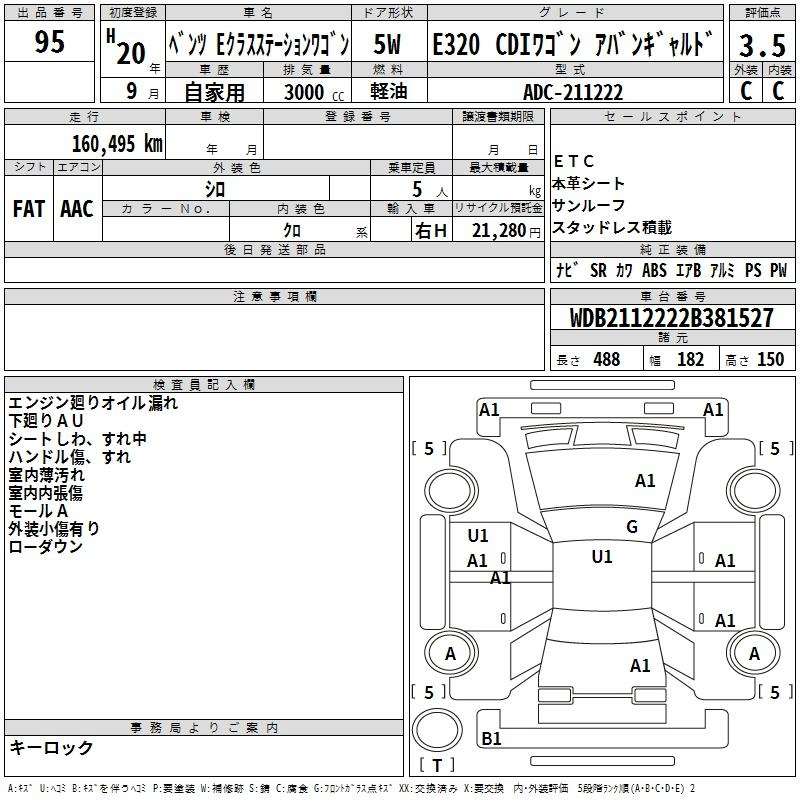
Task: Click the chassis number WDB2112222B381527
Action: [x=672, y=318]
